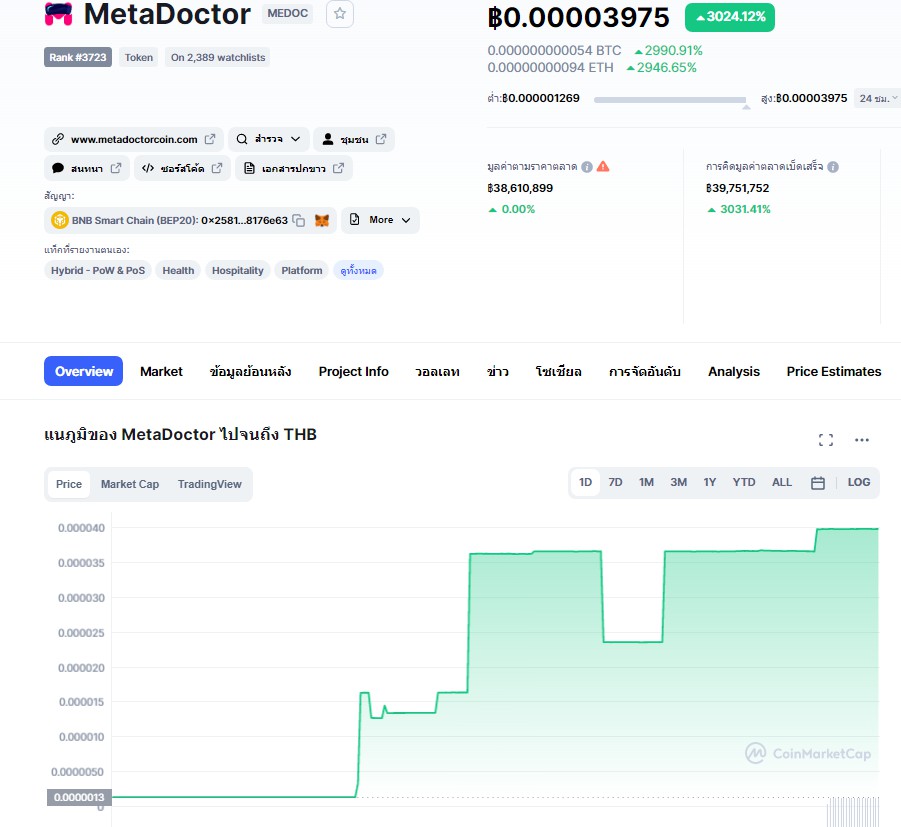Open the chart date range calendar
Screen dimensions: 901x827
coord(817,483)
